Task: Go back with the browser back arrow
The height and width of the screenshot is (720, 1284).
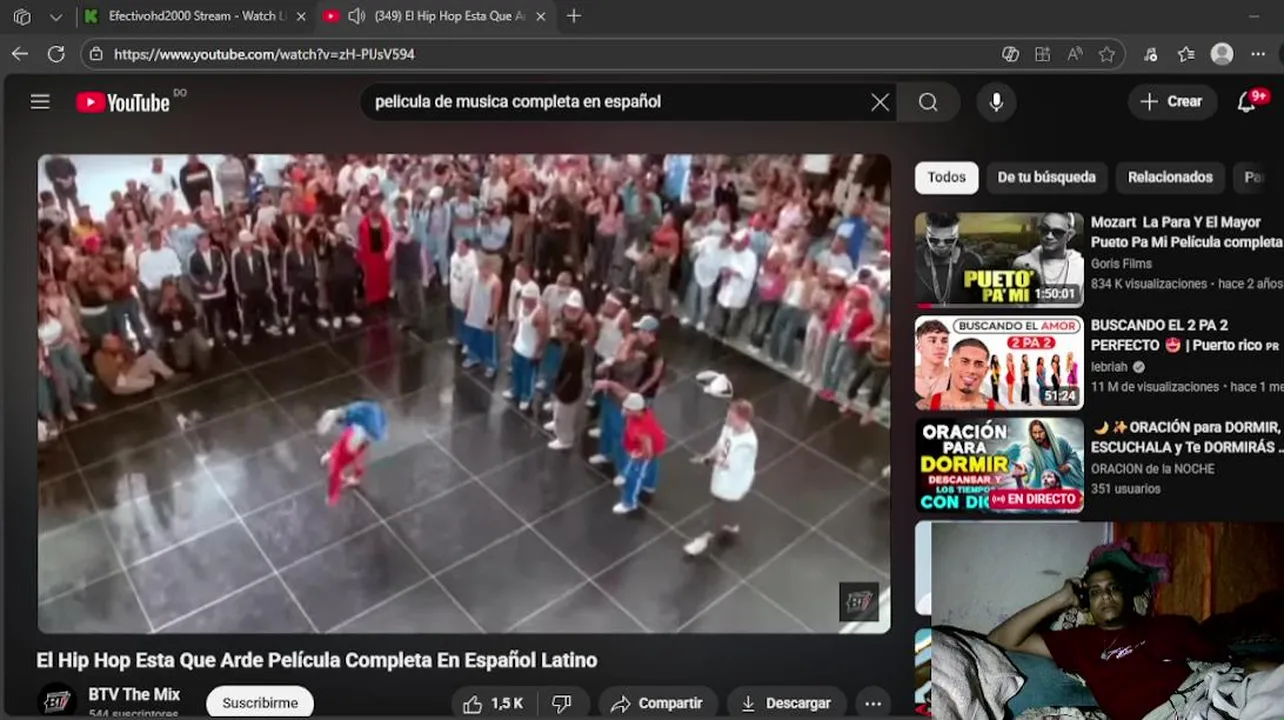Action: click(x=20, y=54)
